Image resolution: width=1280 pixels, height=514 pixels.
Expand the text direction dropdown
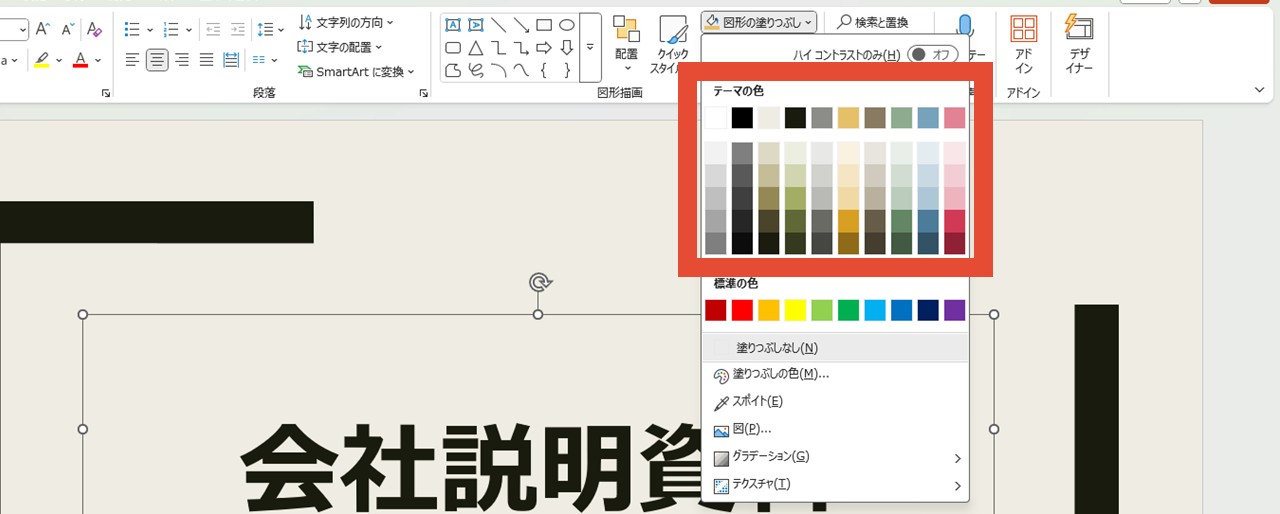coord(346,22)
